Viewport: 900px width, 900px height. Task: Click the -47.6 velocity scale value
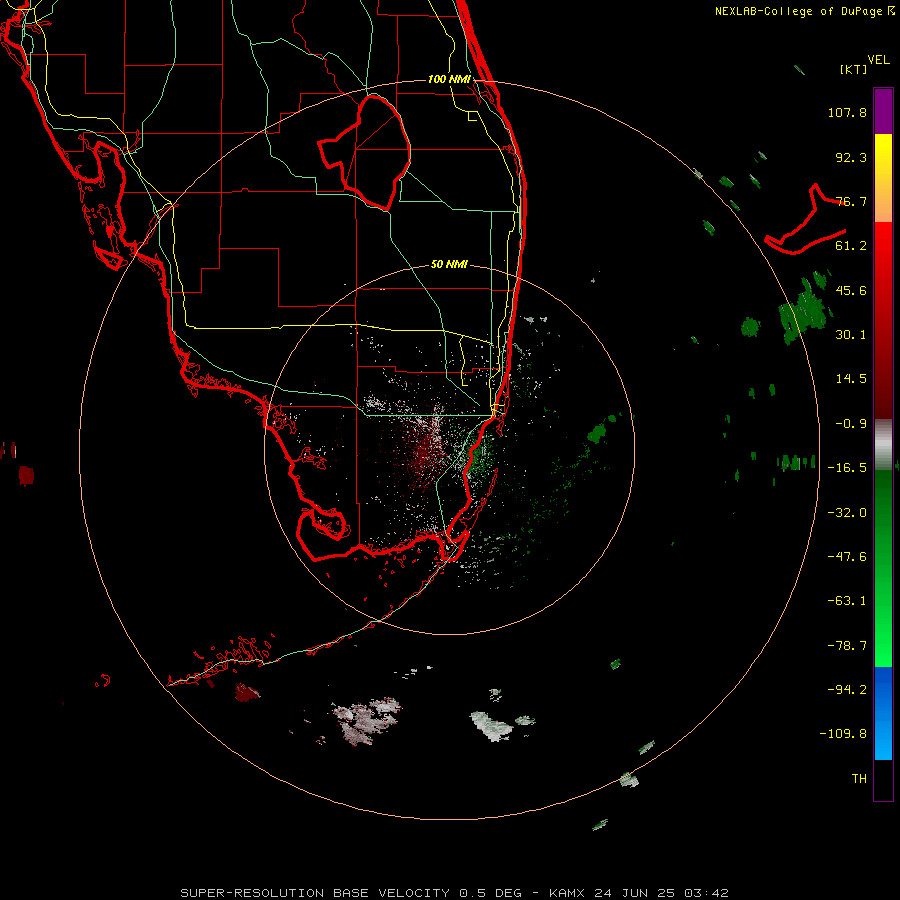pyautogui.click(x=847, y=557)
